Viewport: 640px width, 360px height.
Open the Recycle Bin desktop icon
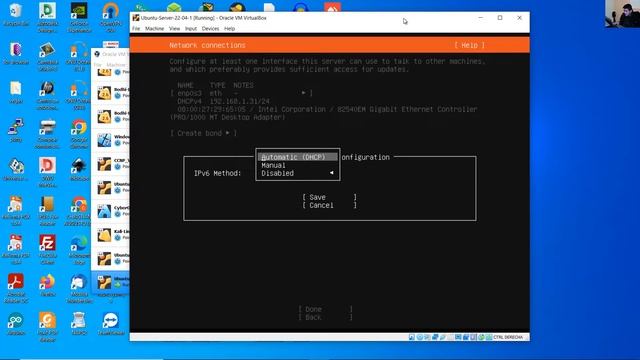click(16, 14)
